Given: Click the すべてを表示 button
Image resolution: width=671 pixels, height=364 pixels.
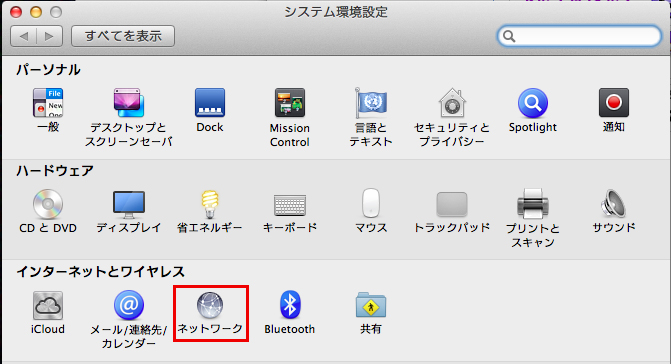Looking at the screenshot, I should click(x=123, y=36).
